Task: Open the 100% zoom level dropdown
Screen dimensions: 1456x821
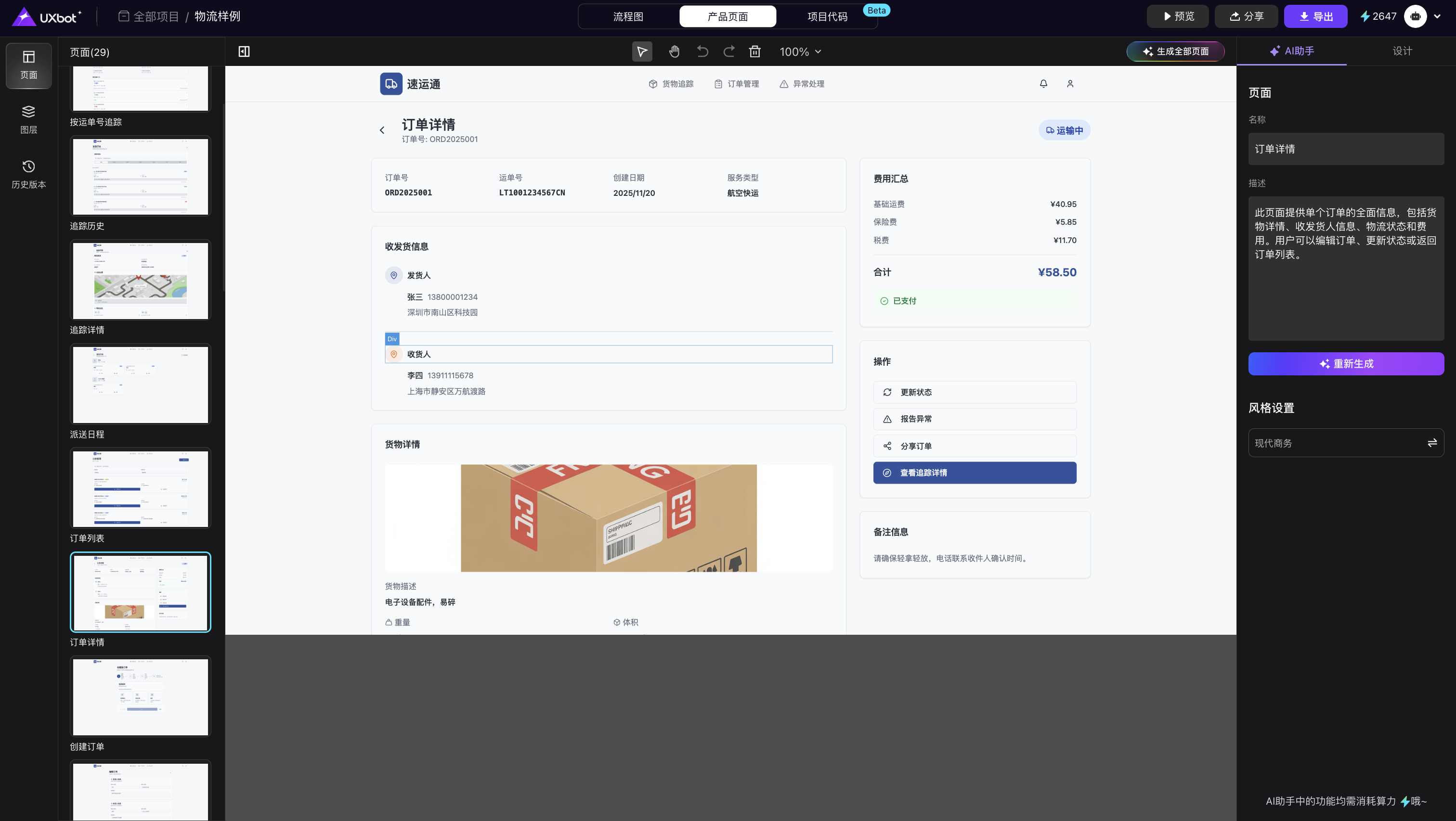Action: [x=800, y=51]
